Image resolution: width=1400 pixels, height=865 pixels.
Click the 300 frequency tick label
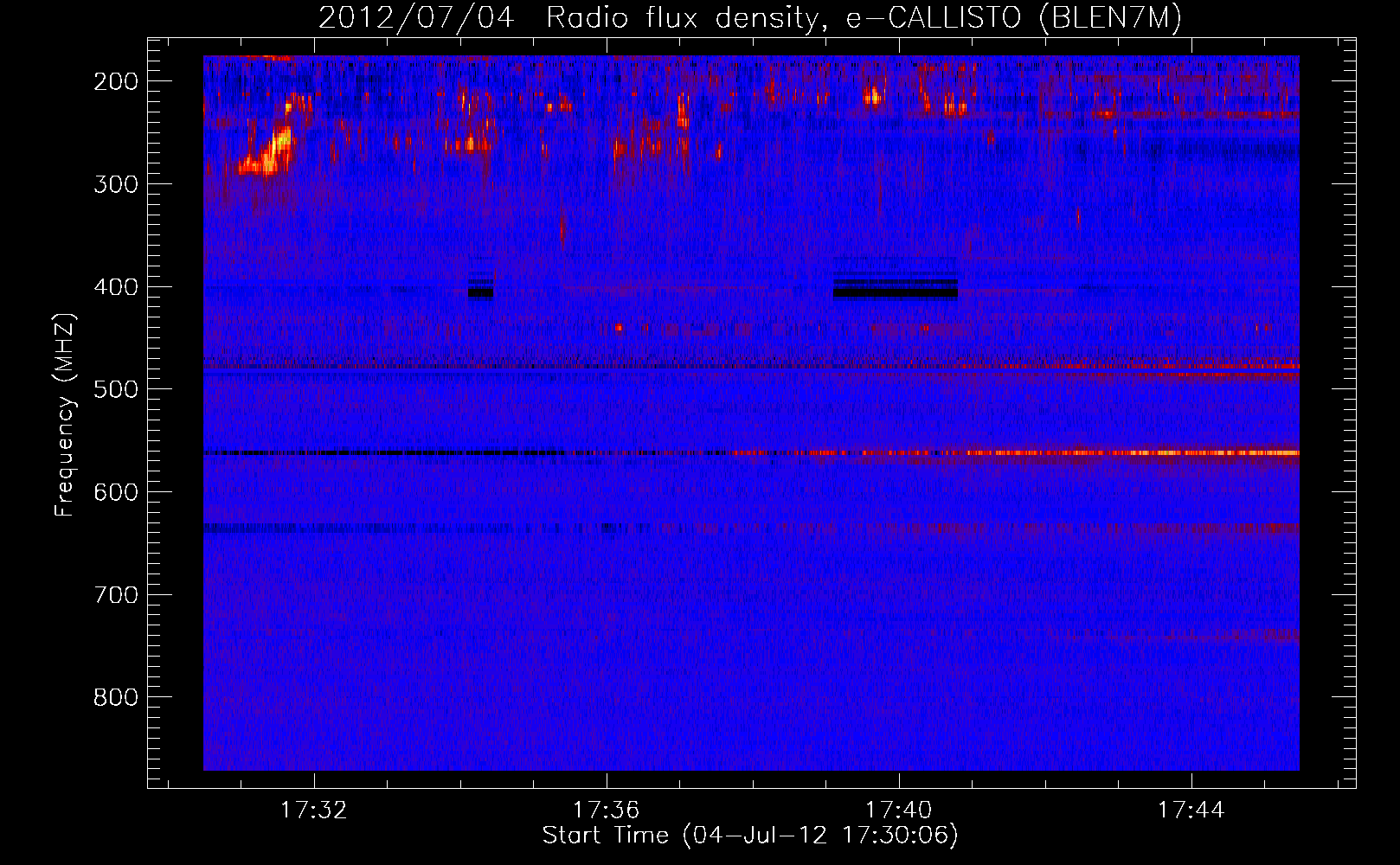click(116, 184)
